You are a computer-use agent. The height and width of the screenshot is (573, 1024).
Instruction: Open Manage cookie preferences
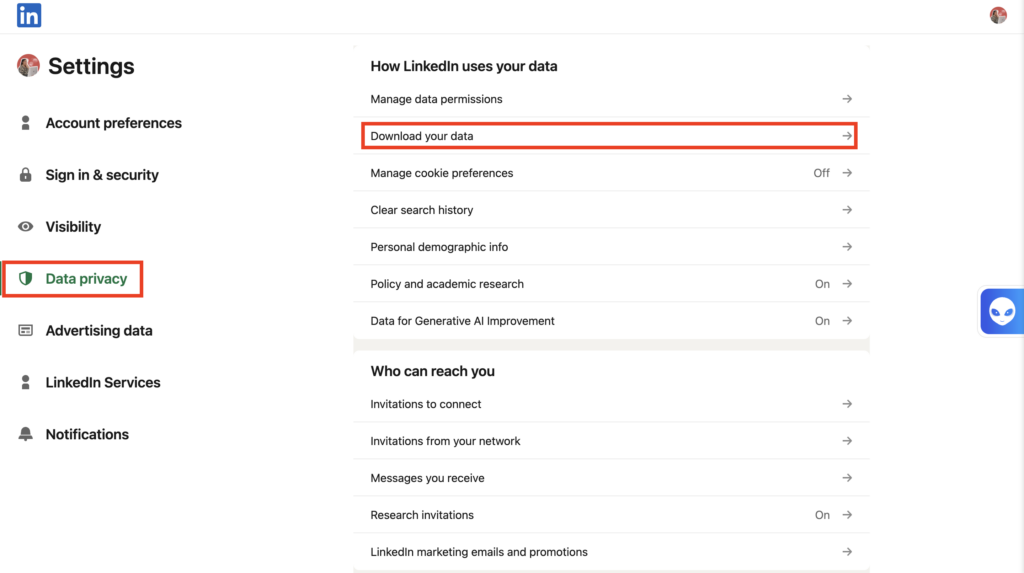tap(611, 173)
